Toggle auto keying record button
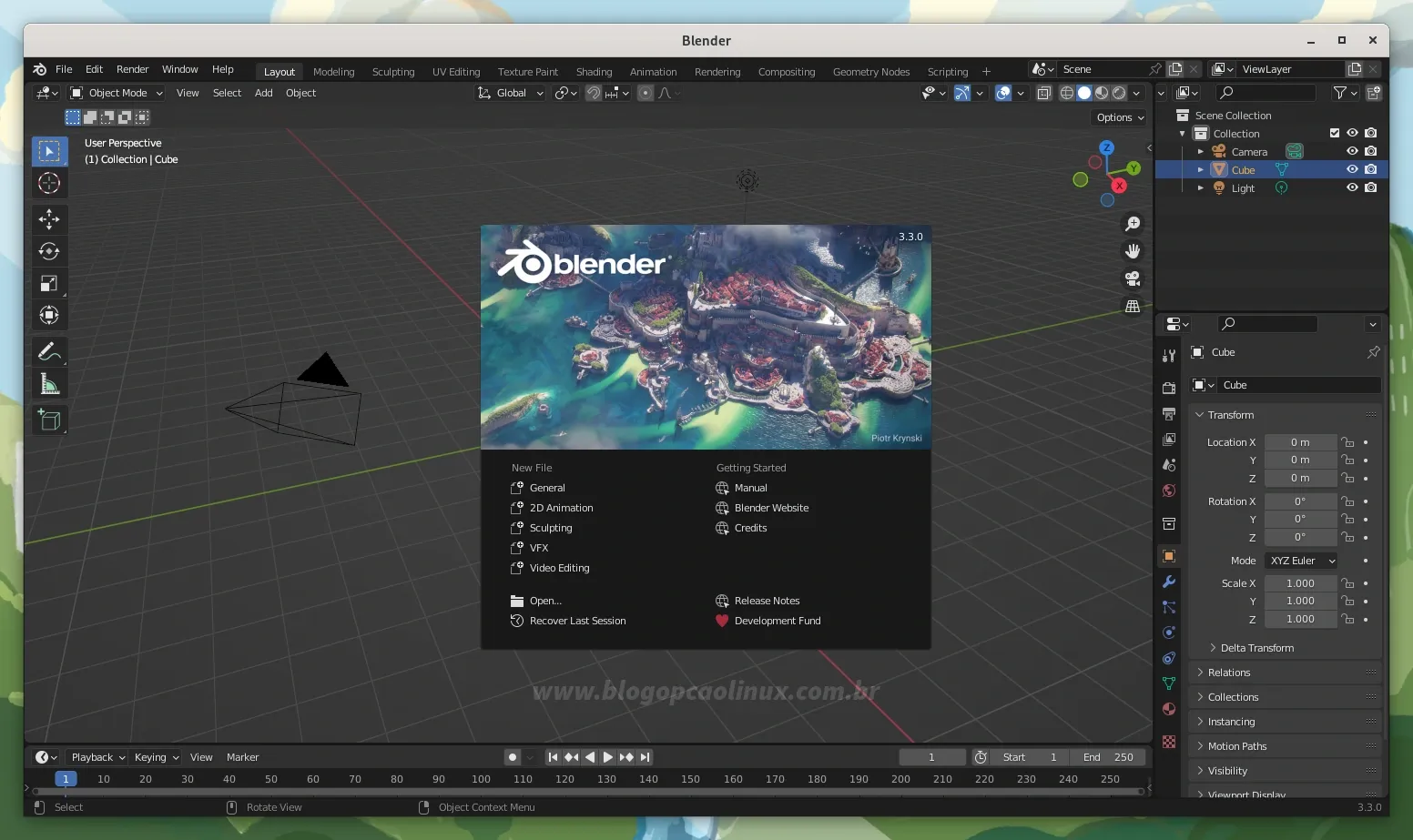 point(513,757)
